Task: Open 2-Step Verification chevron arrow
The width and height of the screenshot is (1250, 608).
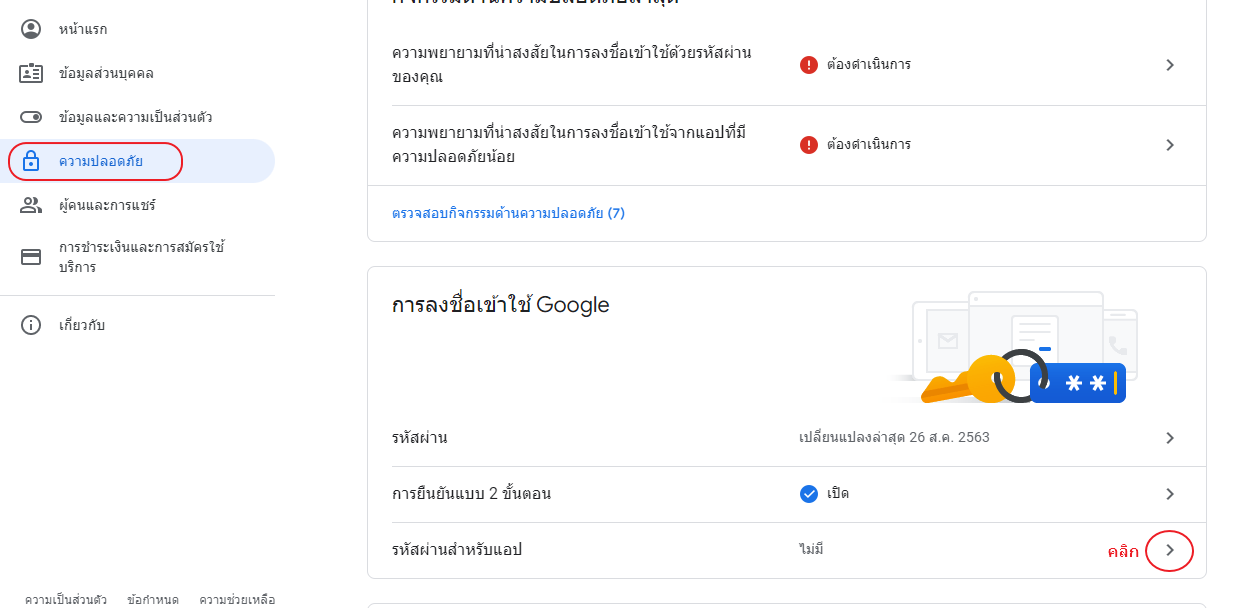Action: (x=1170, y=494)
